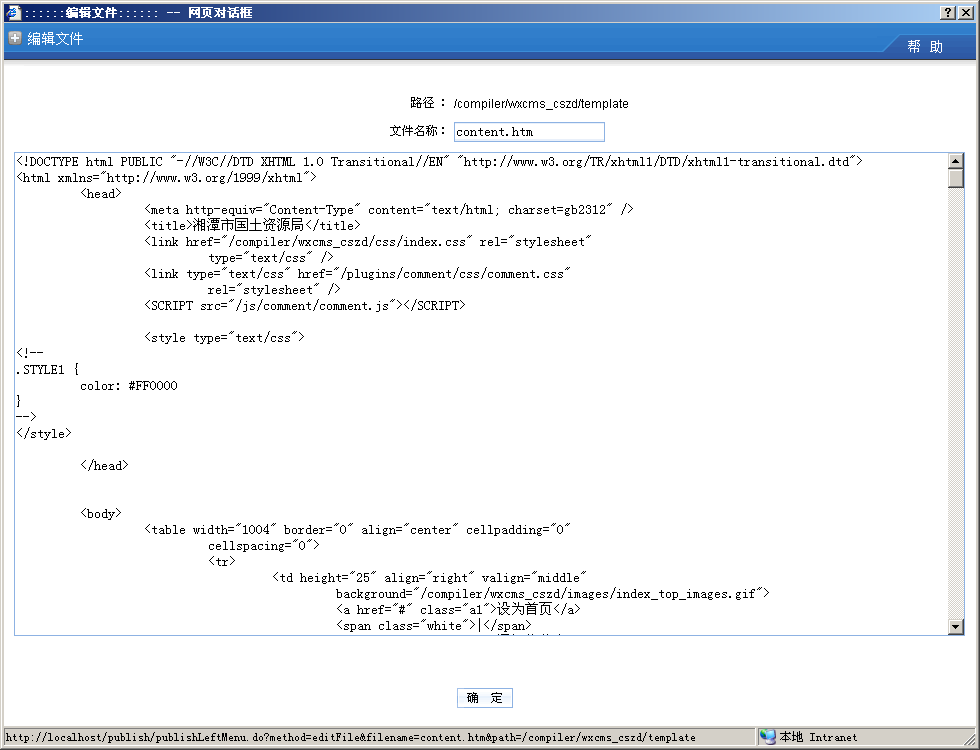Click the 文件名称 label
The width and height of the screenshot is (980, 750).
(x=418, y=131)
